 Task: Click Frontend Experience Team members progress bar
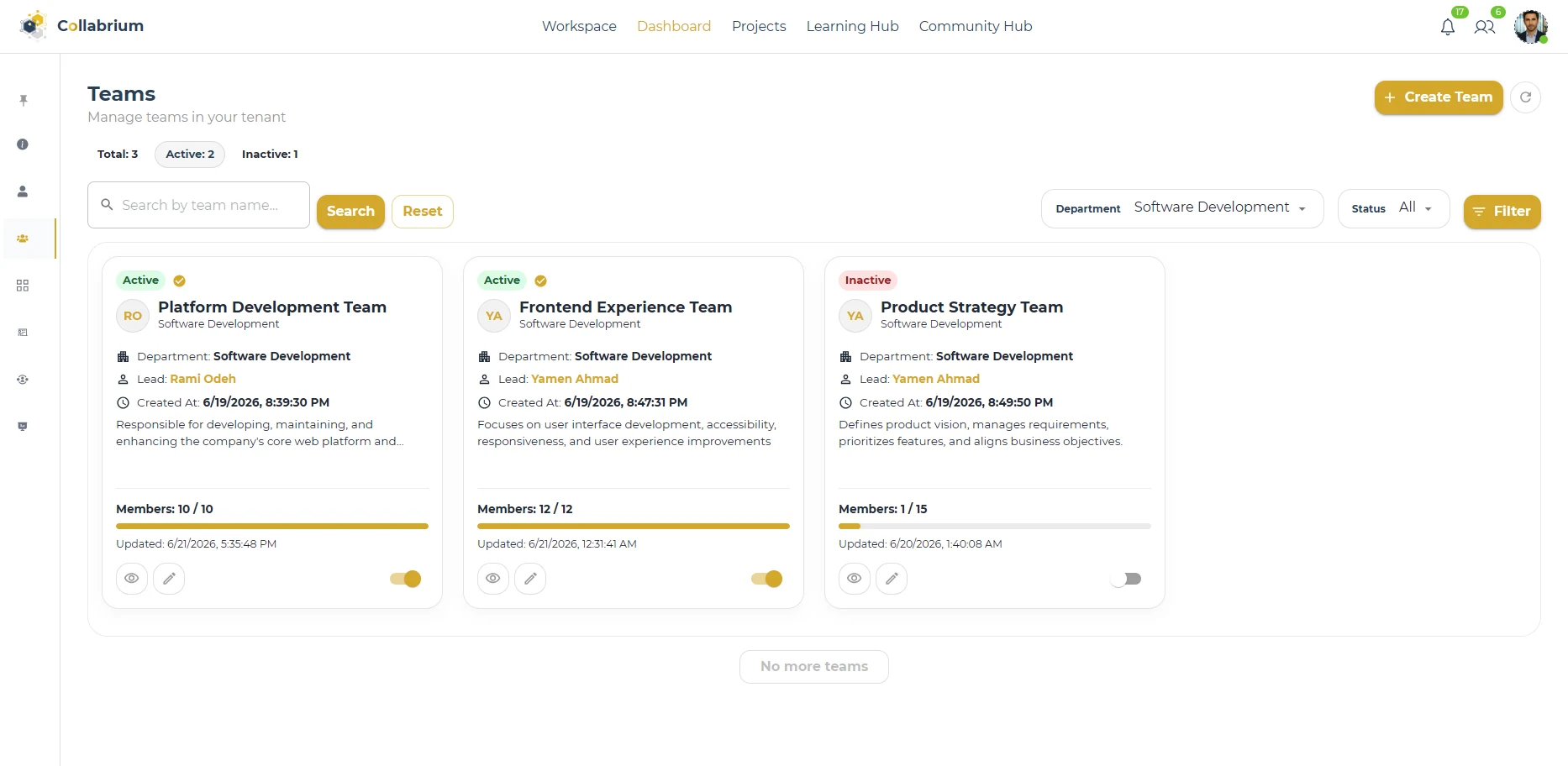(x=634, y=527)
